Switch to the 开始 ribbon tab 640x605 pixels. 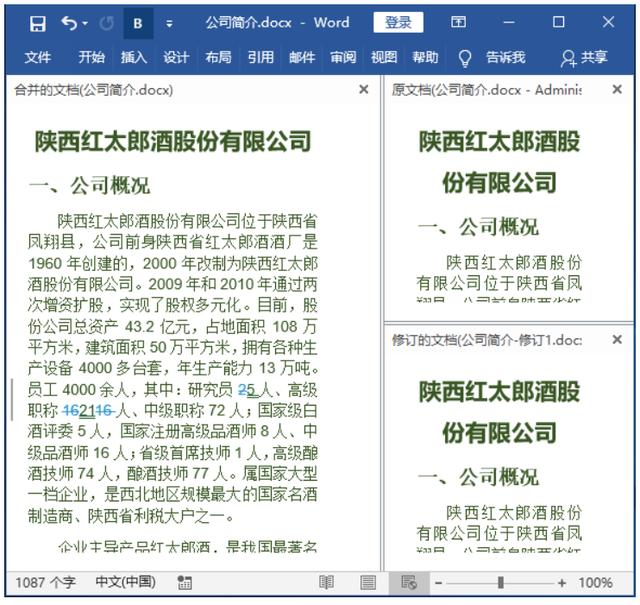point(91,57)
